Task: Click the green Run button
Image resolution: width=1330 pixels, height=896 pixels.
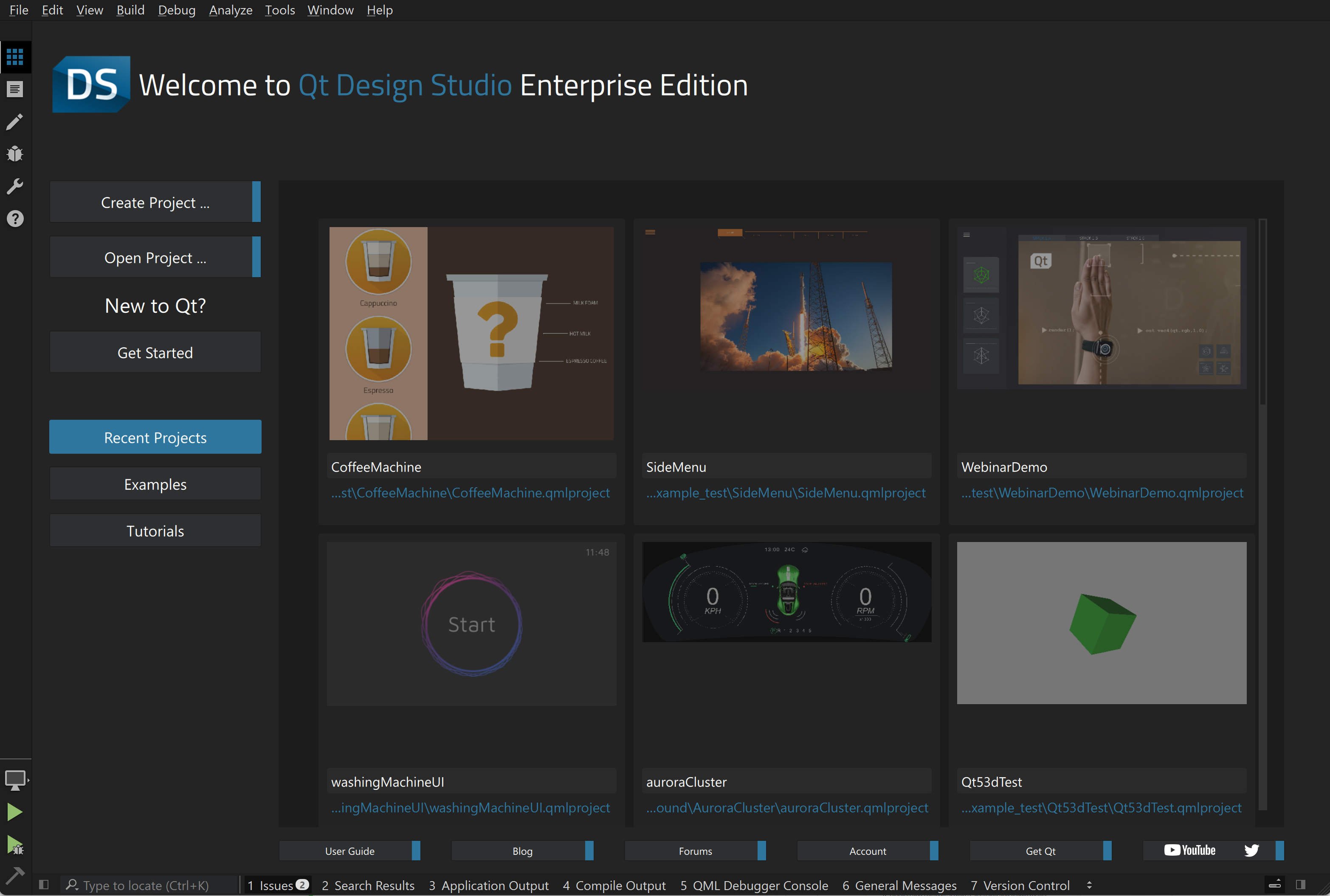Action: 15,812
